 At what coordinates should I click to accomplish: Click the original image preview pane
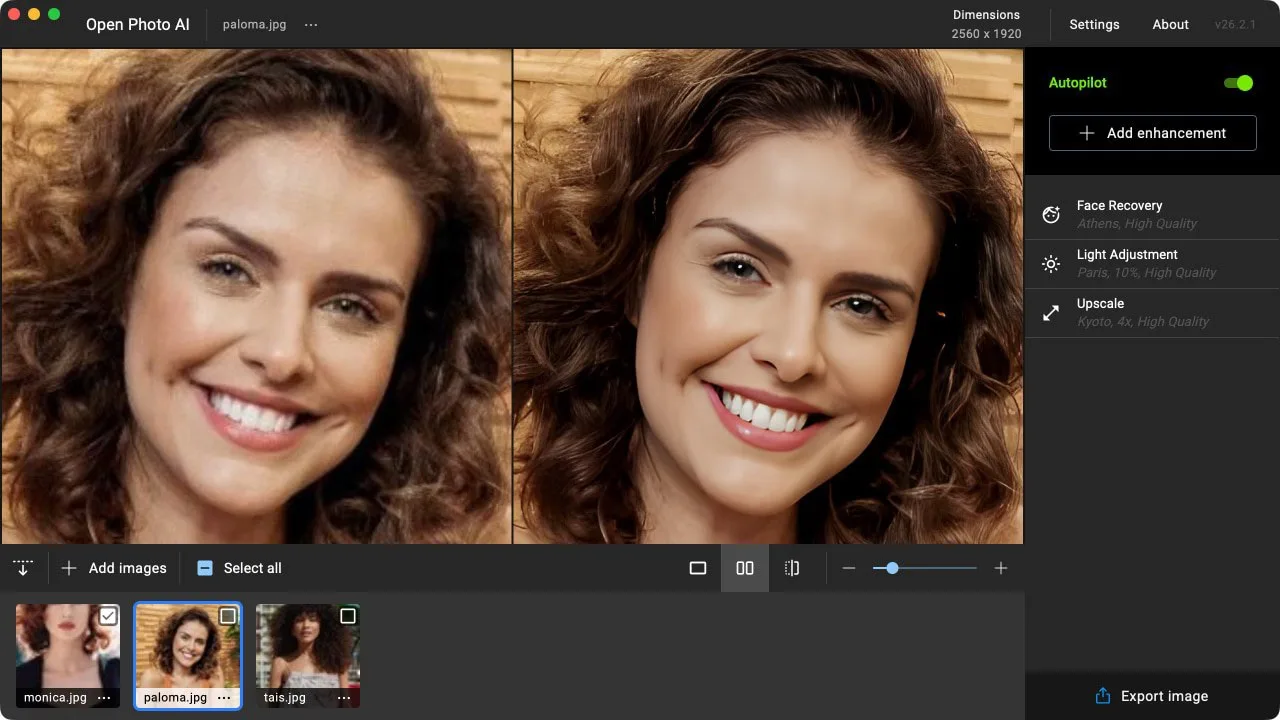coord(257,297)
